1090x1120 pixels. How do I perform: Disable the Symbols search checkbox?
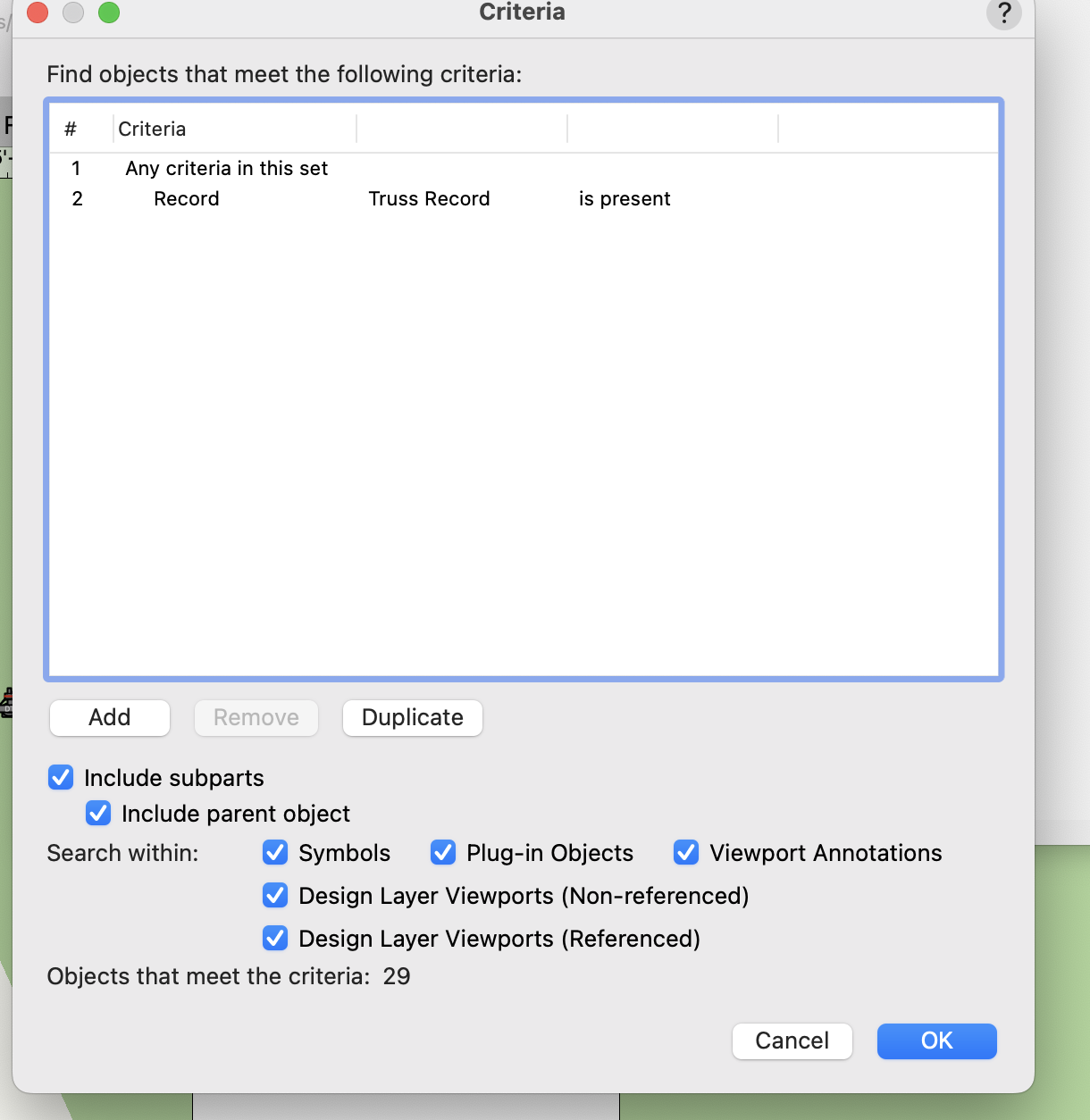tap(275, 853)
